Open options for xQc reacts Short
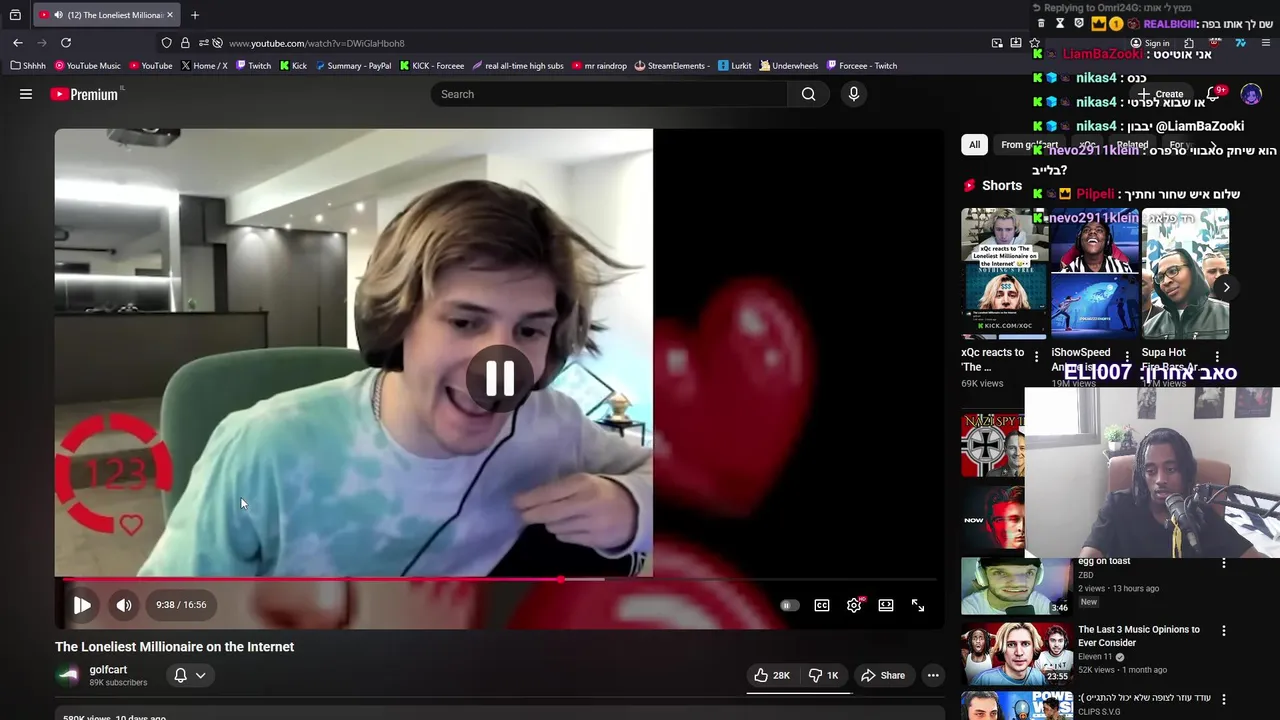This screenshot has width=1280, height=720. tap(1036, 357)
